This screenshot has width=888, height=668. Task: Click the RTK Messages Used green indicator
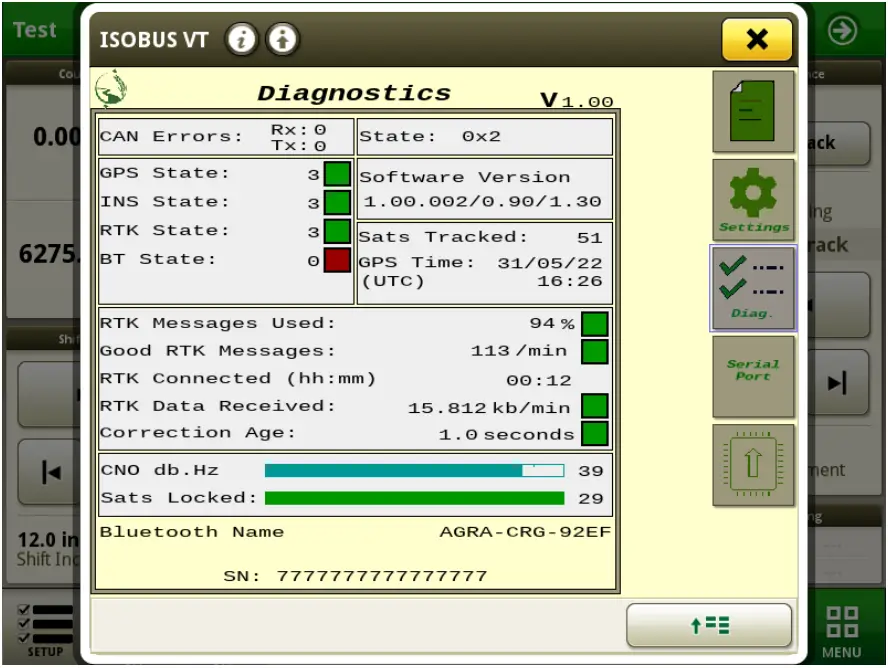pos(595,324)
